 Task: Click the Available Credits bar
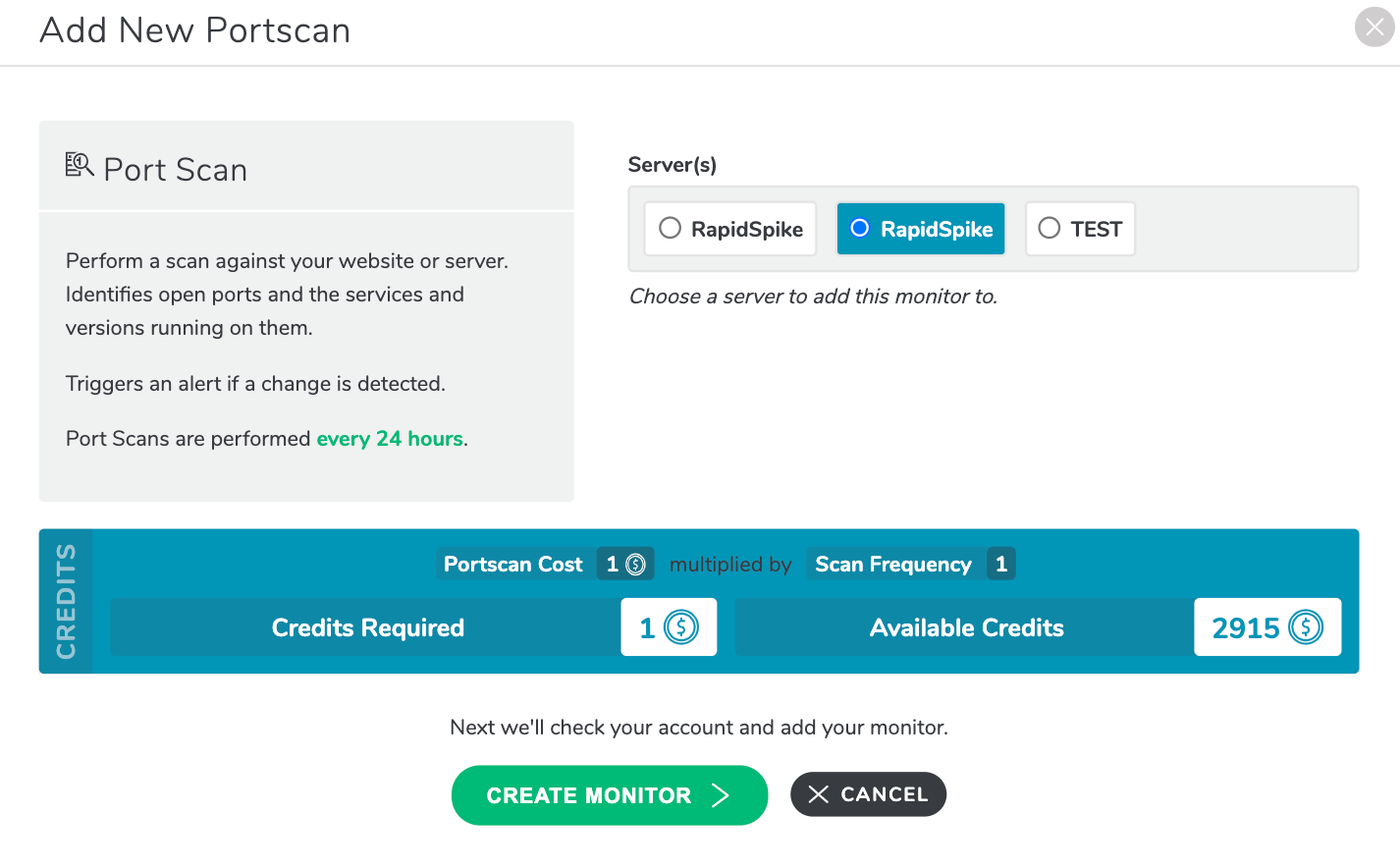[966, 627]
